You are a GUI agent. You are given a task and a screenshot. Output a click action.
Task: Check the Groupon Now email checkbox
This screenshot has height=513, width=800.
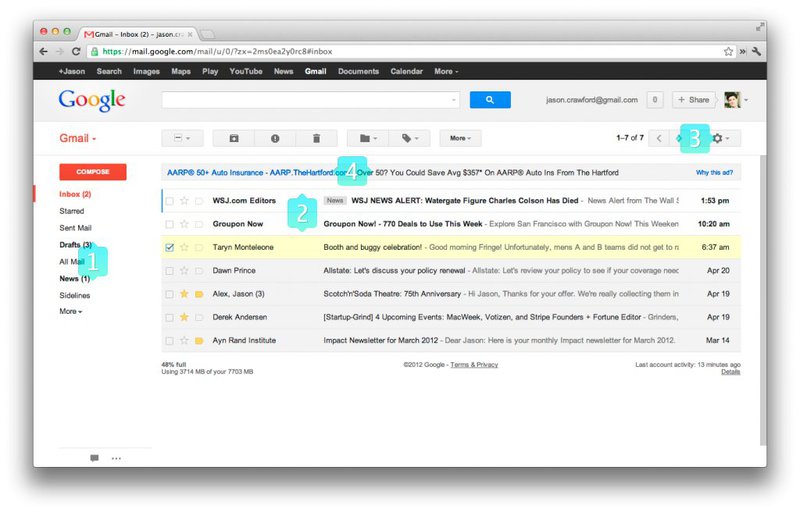pyautogui.click(x=169, y=224)
